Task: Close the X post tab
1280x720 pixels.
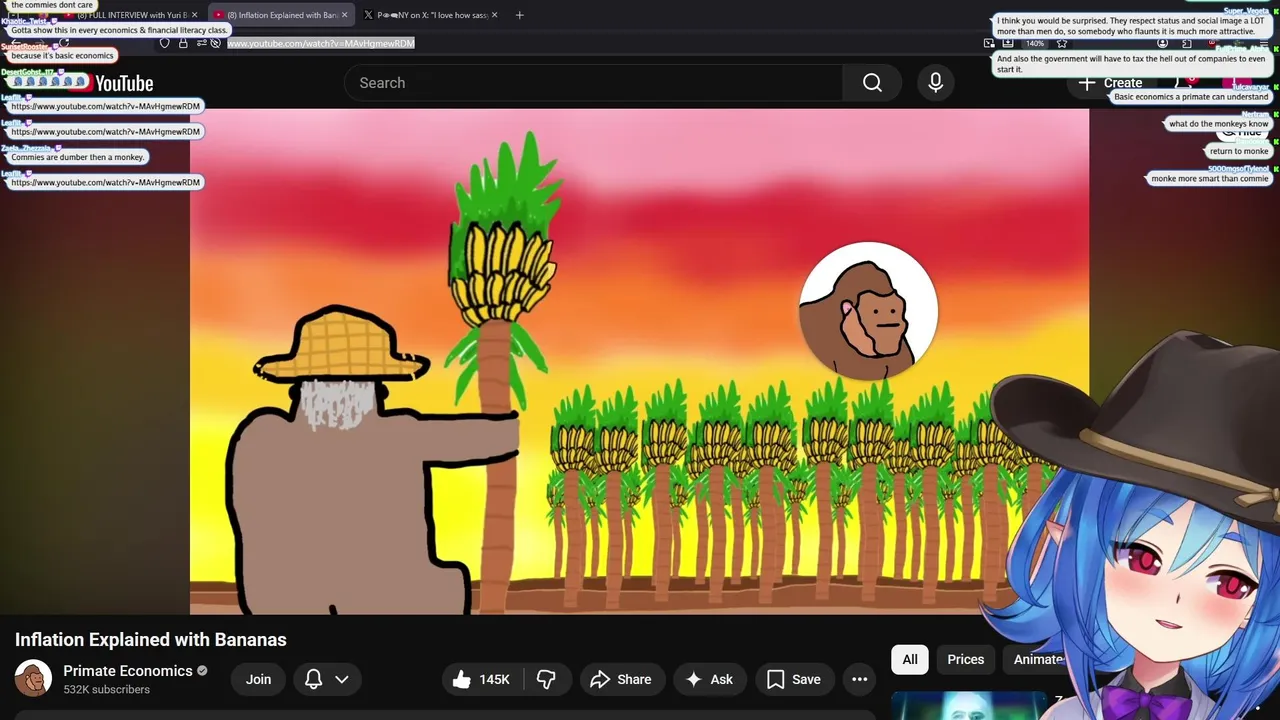Action: [497, 15]
